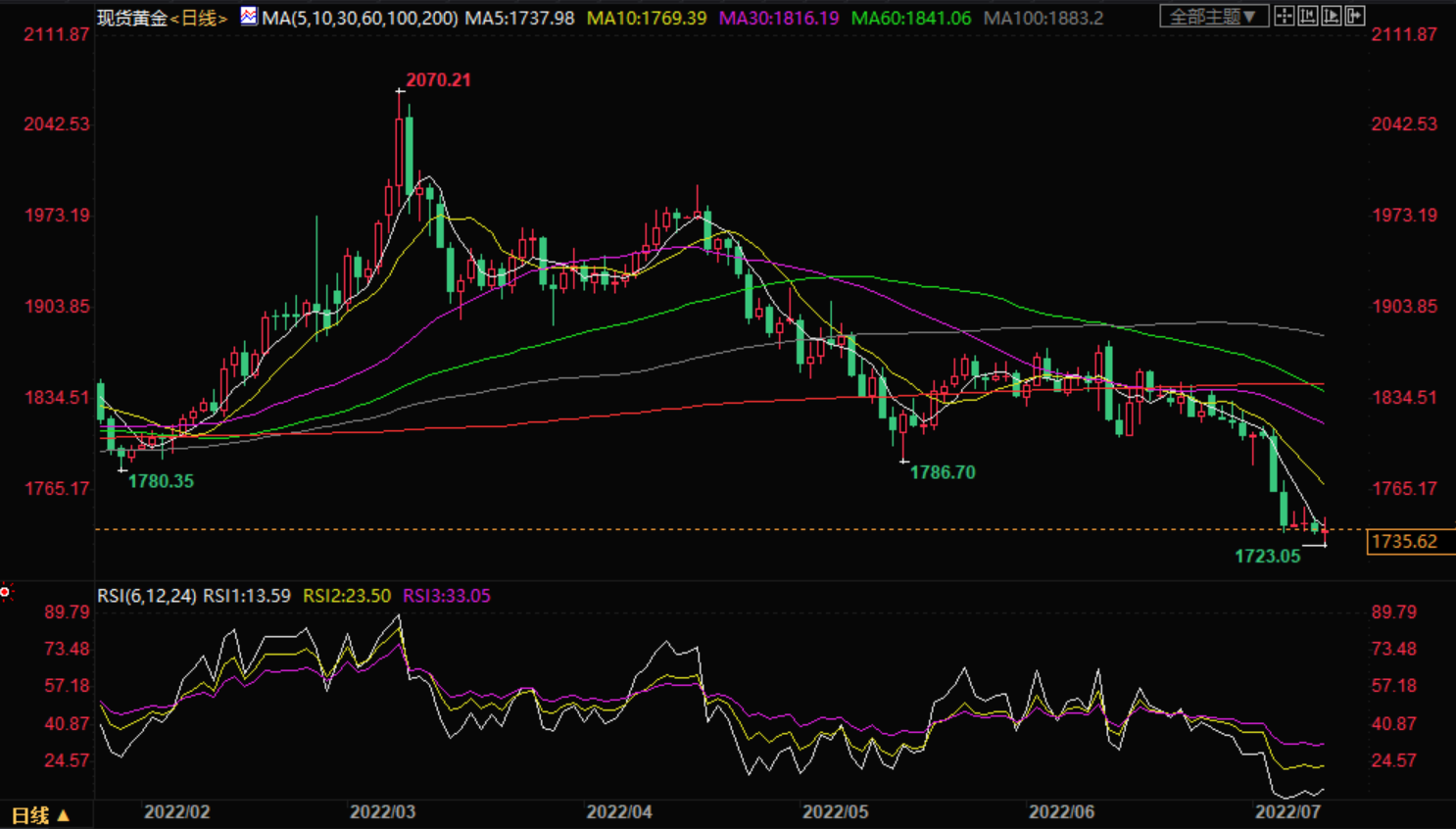The width and height of the screenshot is (1456, 829).
Task: Click the 现货黄金 instrument name
Action: [132, 18]
